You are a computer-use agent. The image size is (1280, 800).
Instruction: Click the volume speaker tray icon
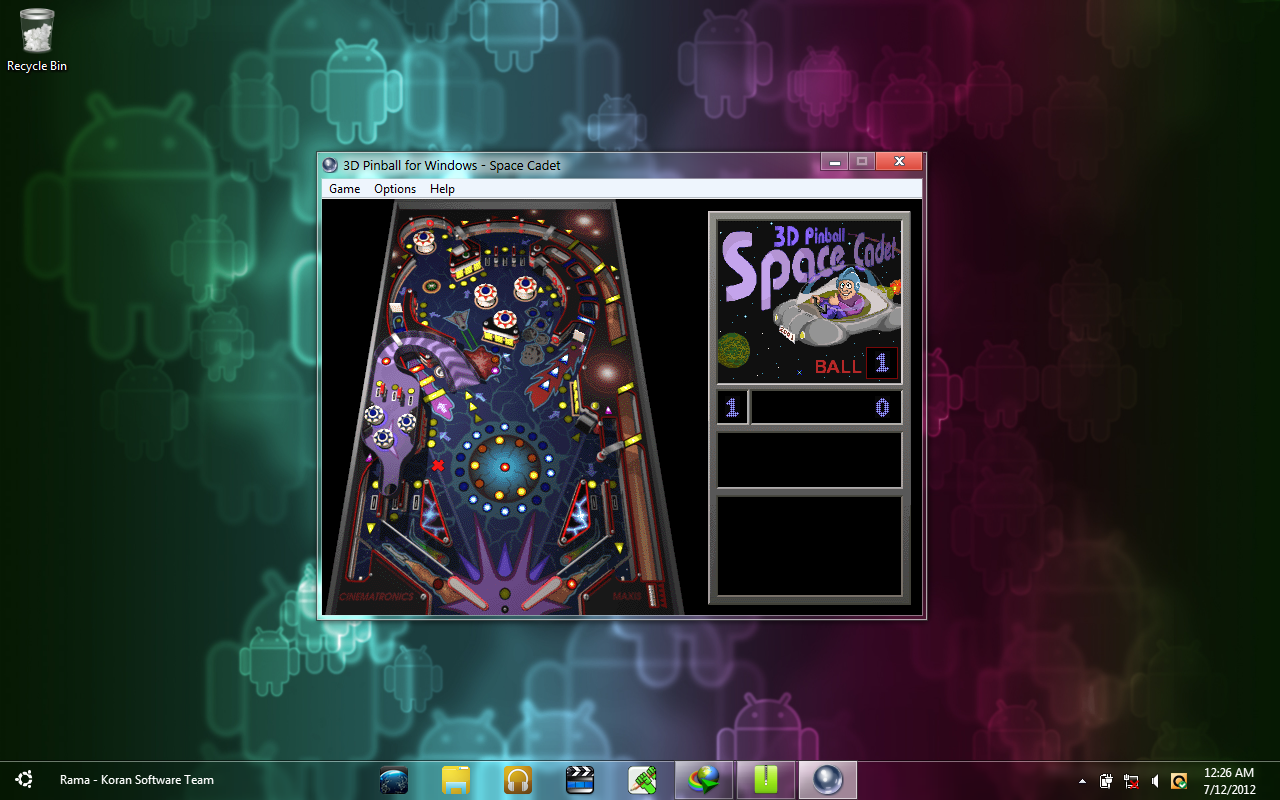1155,781
